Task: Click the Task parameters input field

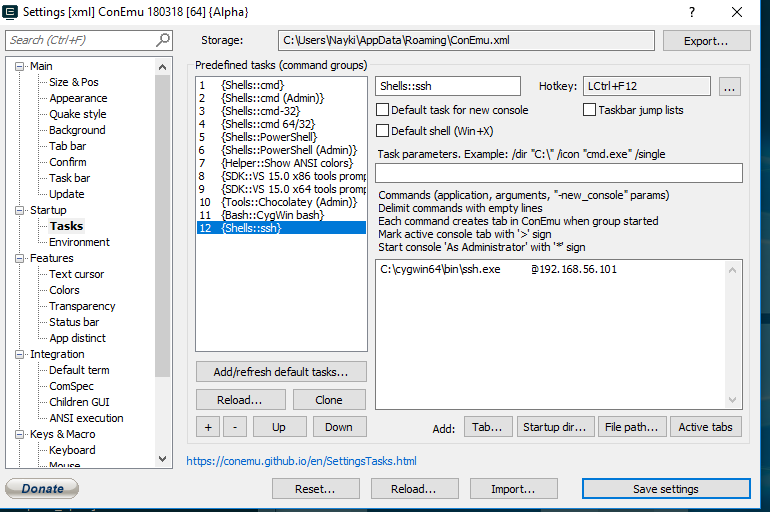Action: [559, 173]
